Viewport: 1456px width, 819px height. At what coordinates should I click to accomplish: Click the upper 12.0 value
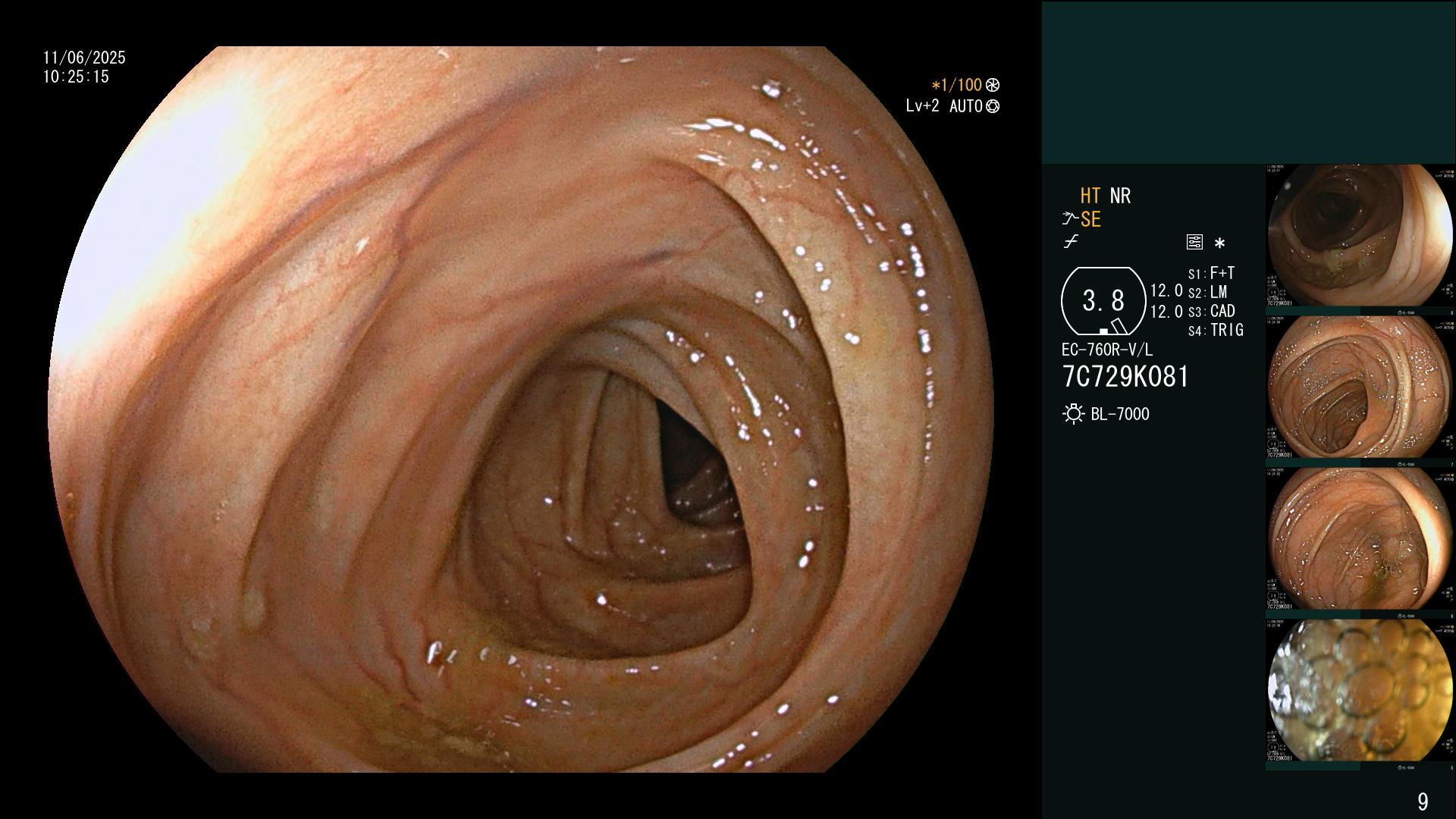(x=1166, y=290)
